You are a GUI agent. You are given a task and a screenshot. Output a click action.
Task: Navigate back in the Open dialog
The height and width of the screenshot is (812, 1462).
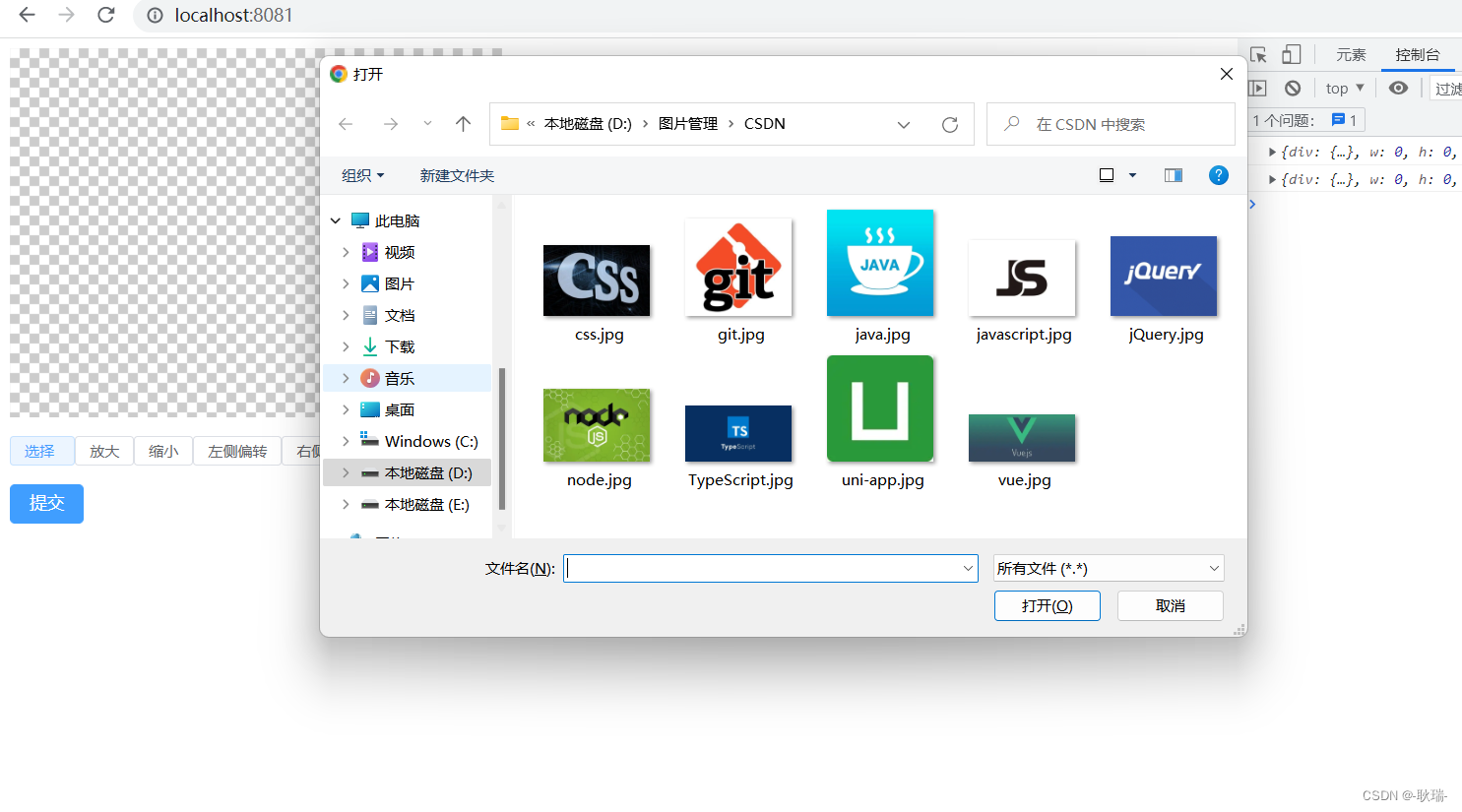point(346,124)
